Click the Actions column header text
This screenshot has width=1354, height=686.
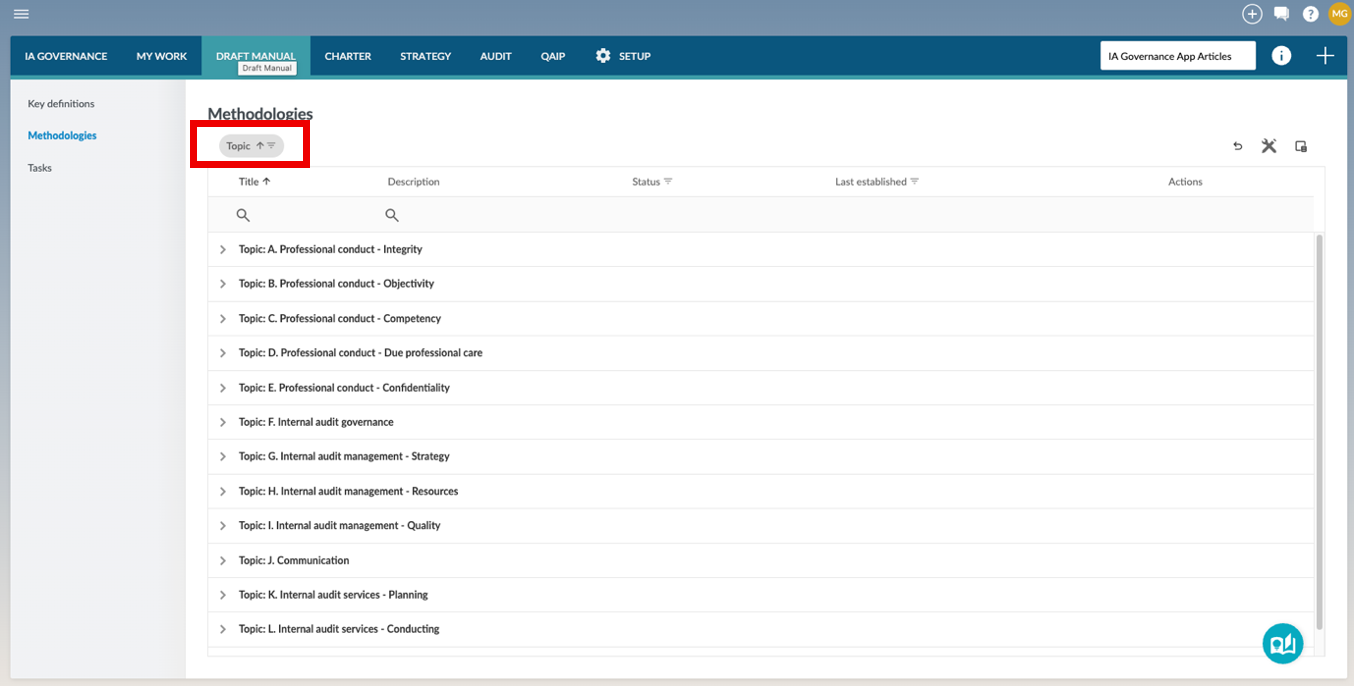click(x=1185, y=182)
